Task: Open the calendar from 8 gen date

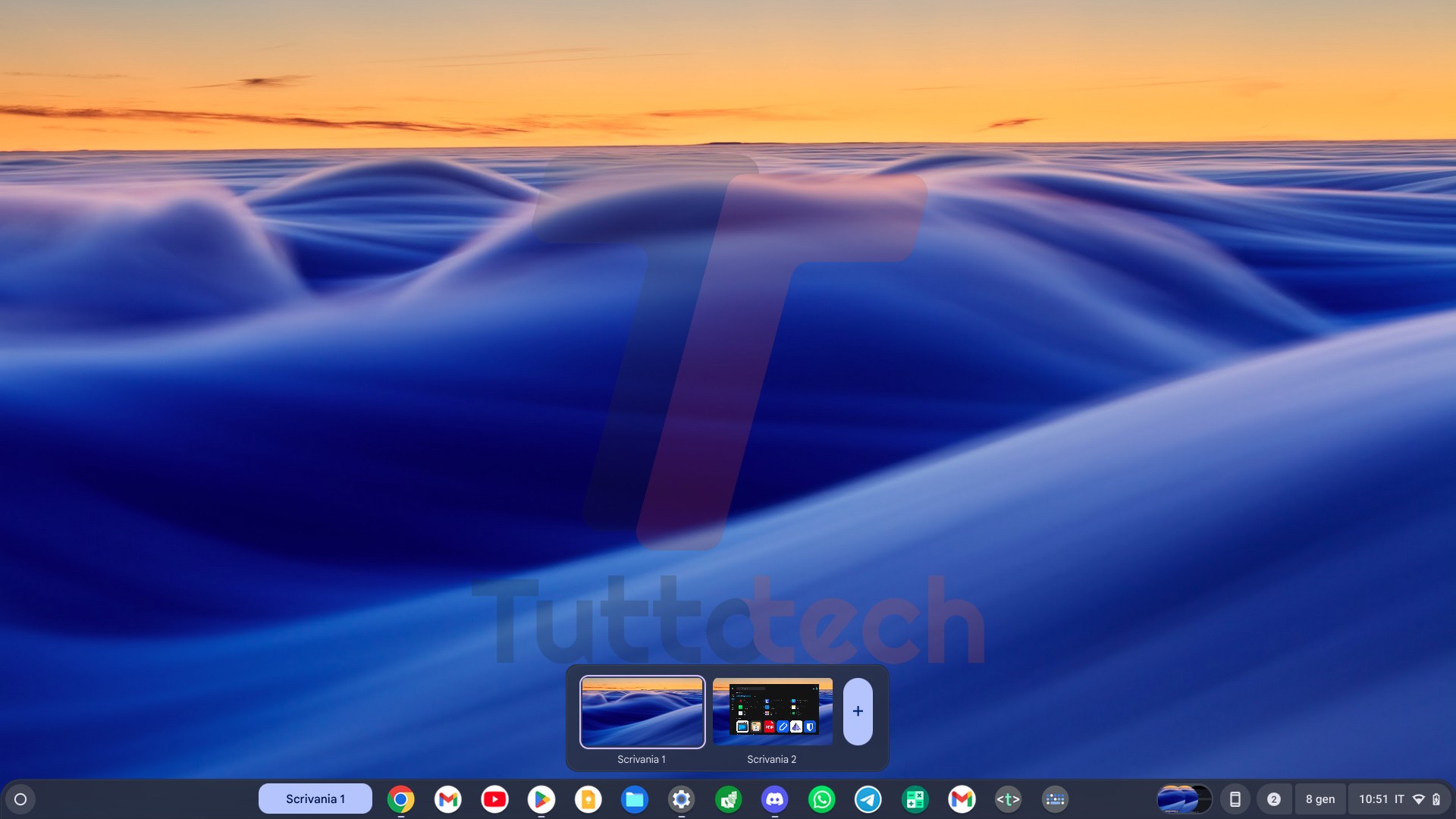Action: pyautogui.click(x=1320, y=799)
